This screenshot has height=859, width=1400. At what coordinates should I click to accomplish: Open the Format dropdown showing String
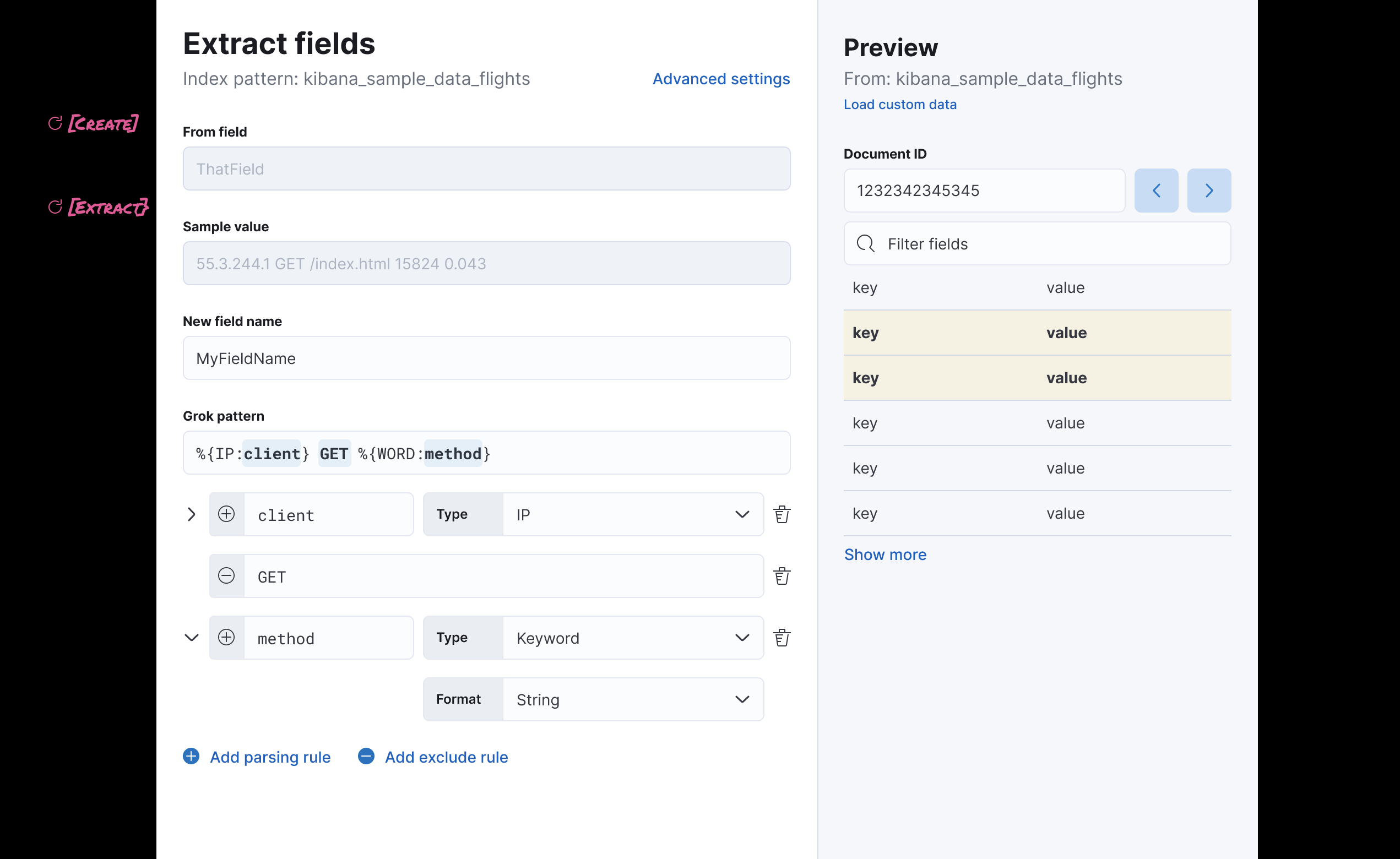pos(742,699)
